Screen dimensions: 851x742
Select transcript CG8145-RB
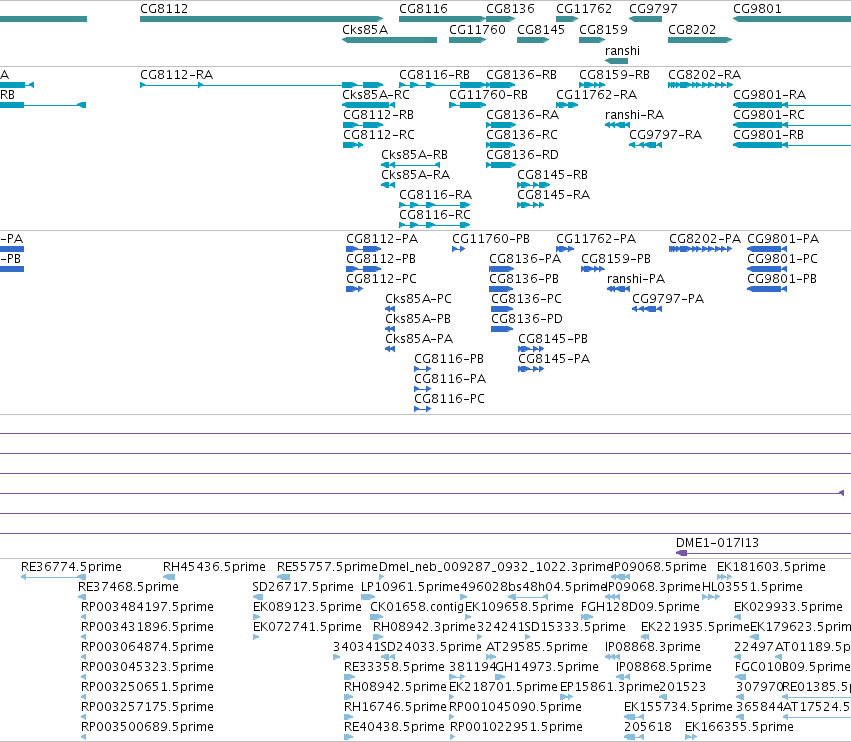click(x=534, y=185)
